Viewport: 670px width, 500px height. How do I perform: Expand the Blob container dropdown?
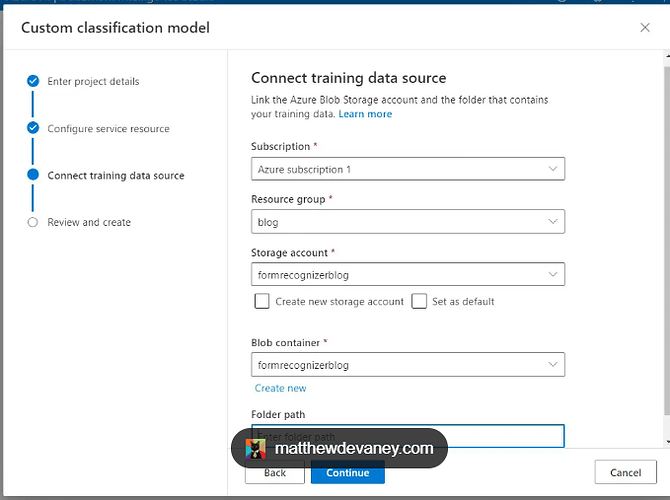click(408, 365)
